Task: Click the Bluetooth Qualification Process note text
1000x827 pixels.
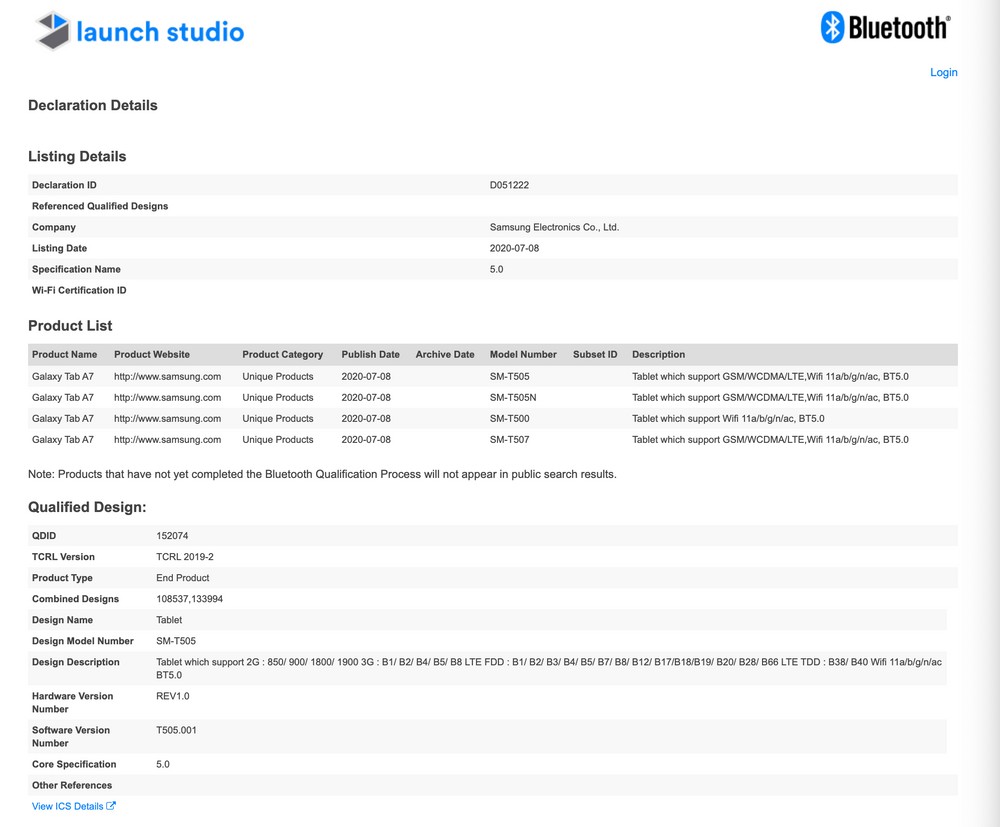Action: pos(322,474)
